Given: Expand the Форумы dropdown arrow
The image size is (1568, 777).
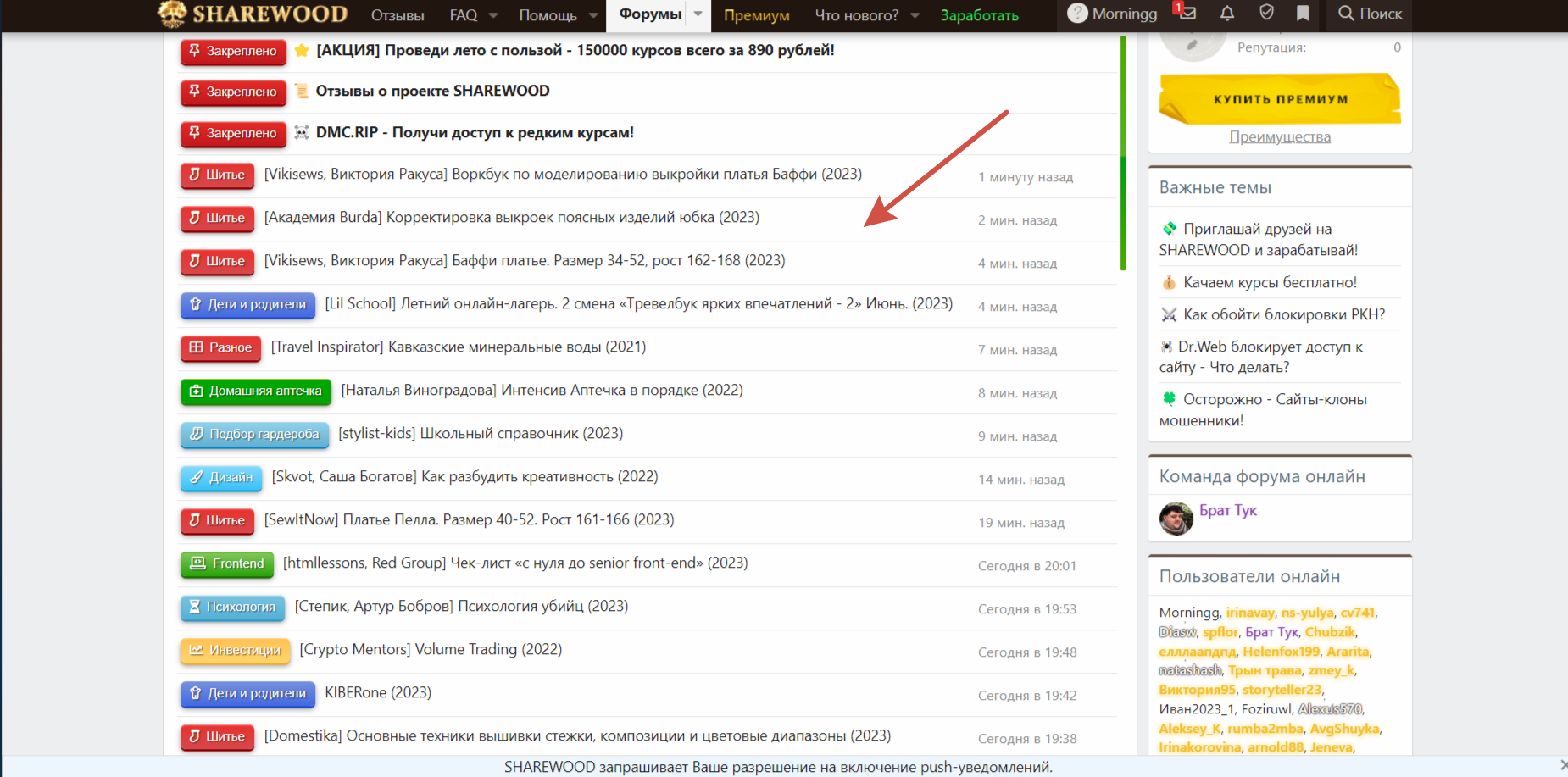Looking at the screenshot, I should pos(698,14).
